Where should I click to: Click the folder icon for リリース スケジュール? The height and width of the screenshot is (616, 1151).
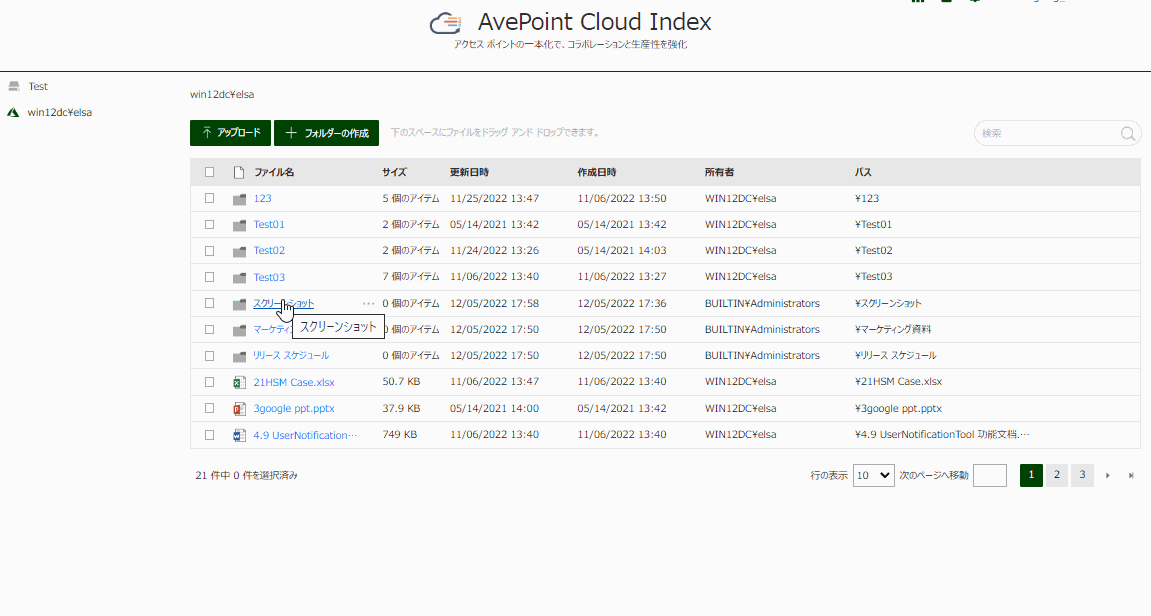pos(239,356)
